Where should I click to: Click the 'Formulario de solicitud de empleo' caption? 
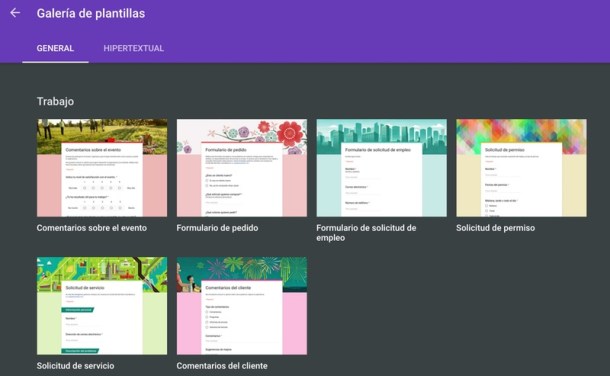(366, 233)
